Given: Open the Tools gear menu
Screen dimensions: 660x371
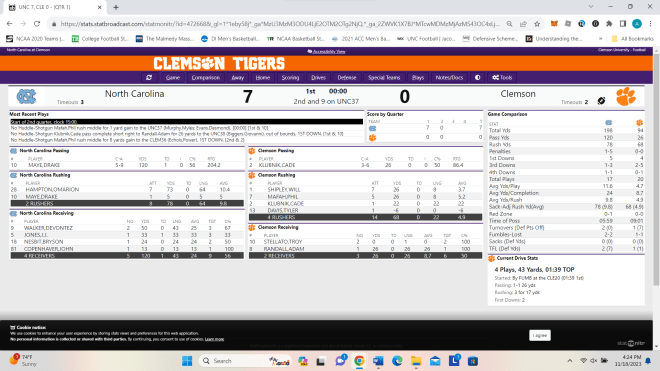Looking at the screenshot, I should pos(502,77).
